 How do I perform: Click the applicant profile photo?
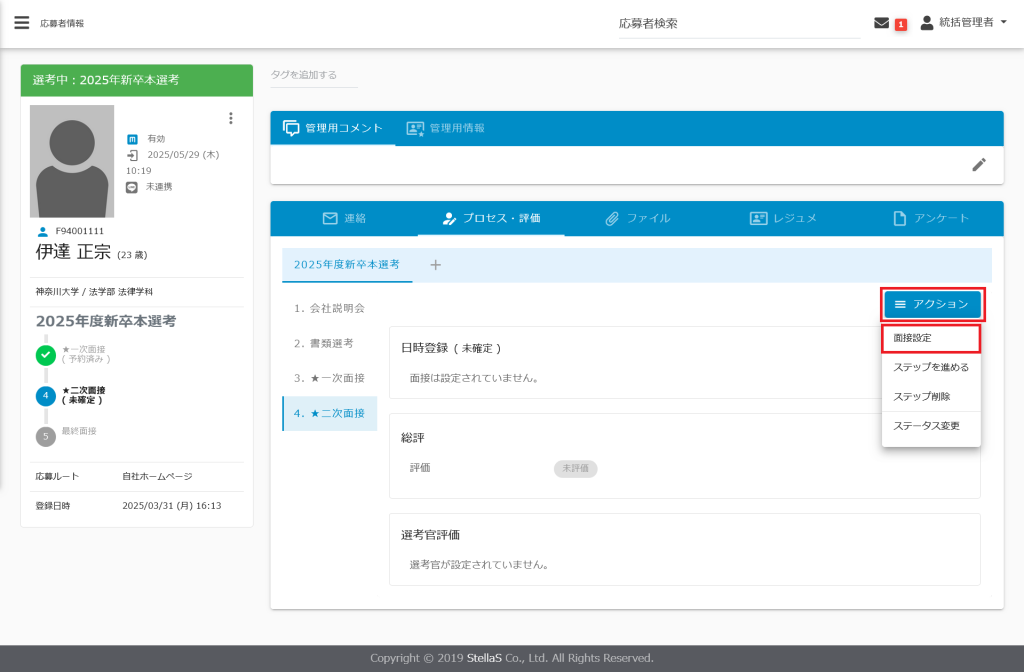click(x=72, y=161)
